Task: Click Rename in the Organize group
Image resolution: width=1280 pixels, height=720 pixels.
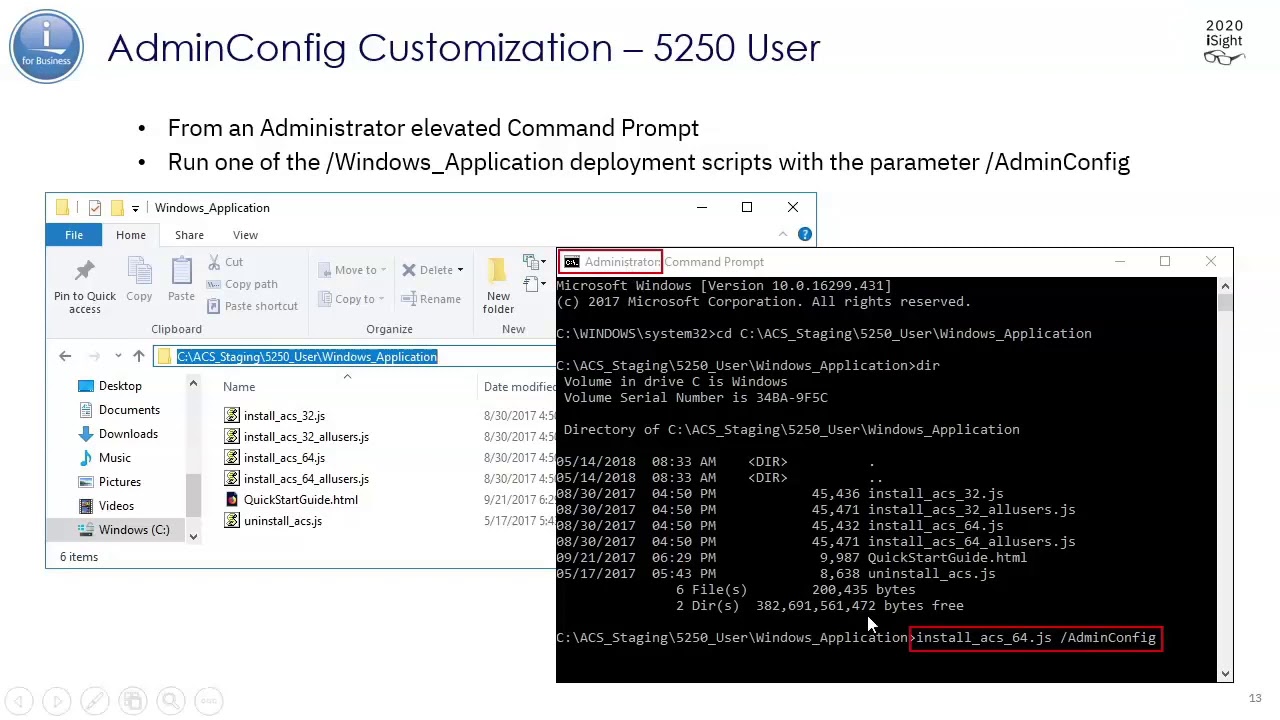Action: tap(431, 299)
